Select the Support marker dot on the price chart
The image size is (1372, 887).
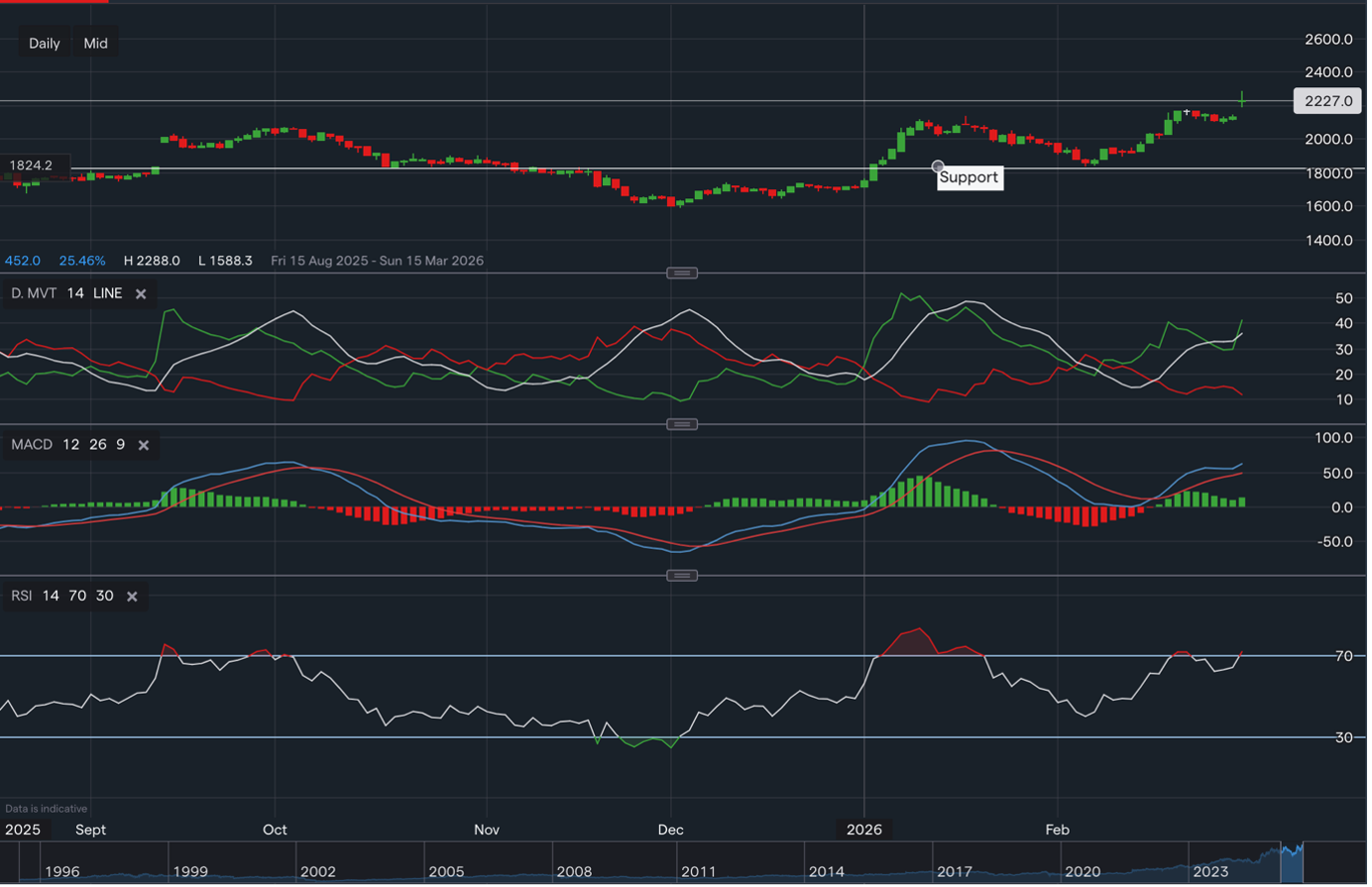(x=937, y=166)
